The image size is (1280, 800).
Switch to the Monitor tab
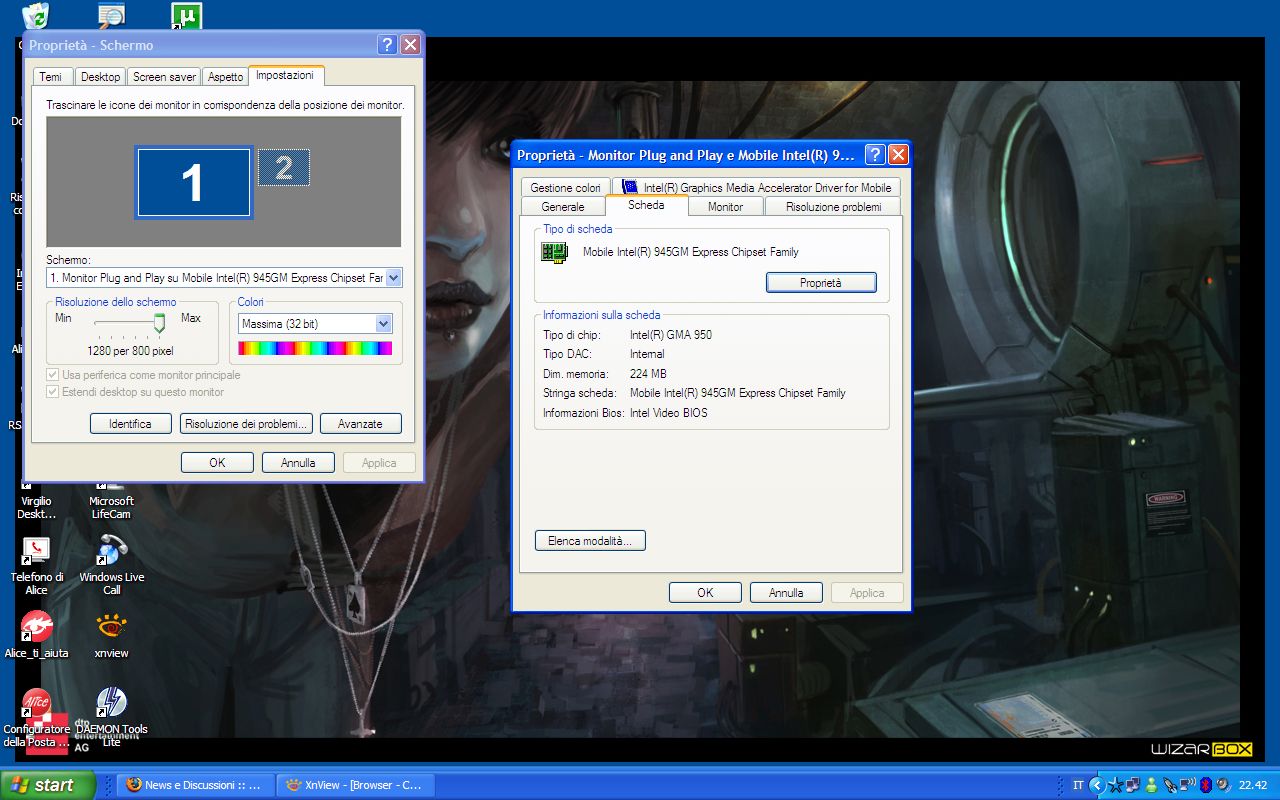(x=725, y=206)
